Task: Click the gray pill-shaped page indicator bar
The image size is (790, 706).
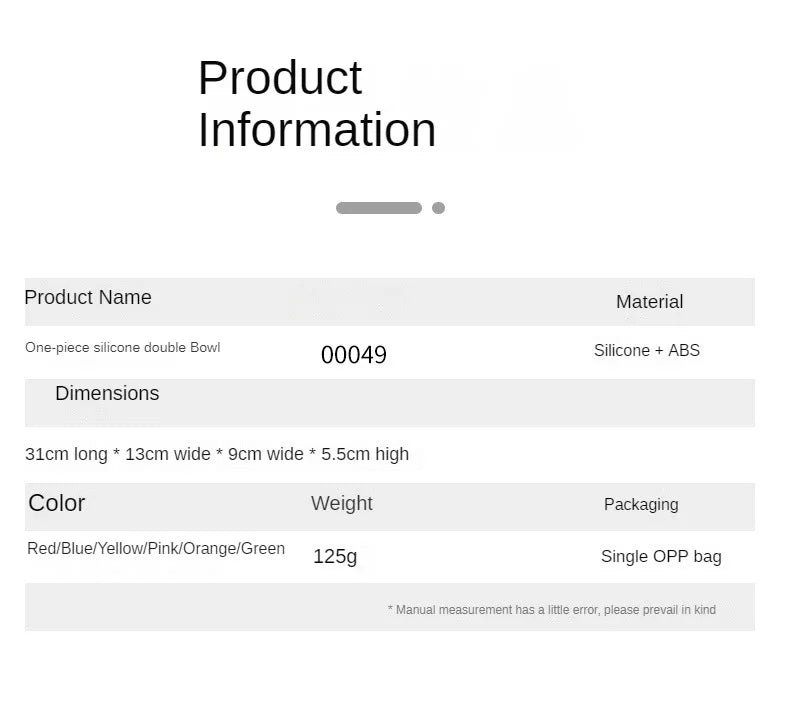Action: coord(378,208)
